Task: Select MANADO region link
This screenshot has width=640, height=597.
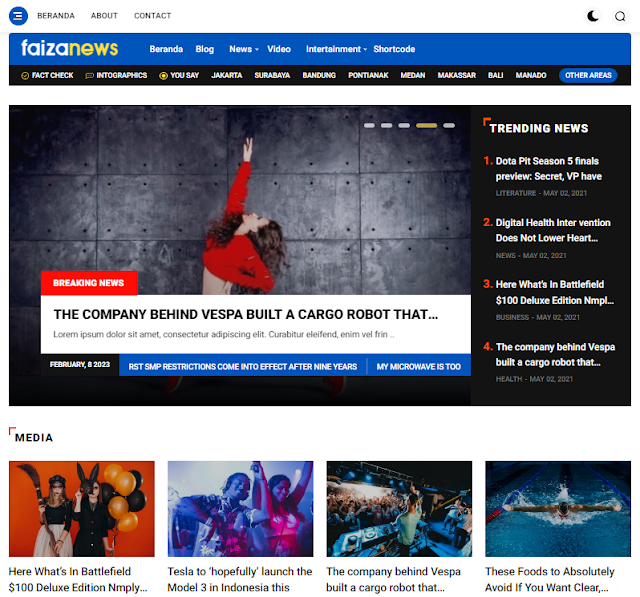Action: tap(531, 75)
